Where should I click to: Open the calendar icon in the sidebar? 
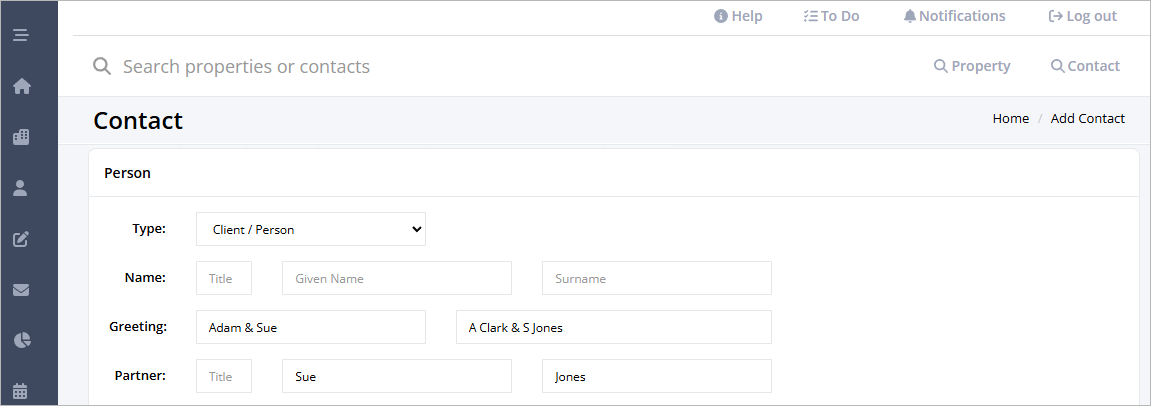point(21,391)
